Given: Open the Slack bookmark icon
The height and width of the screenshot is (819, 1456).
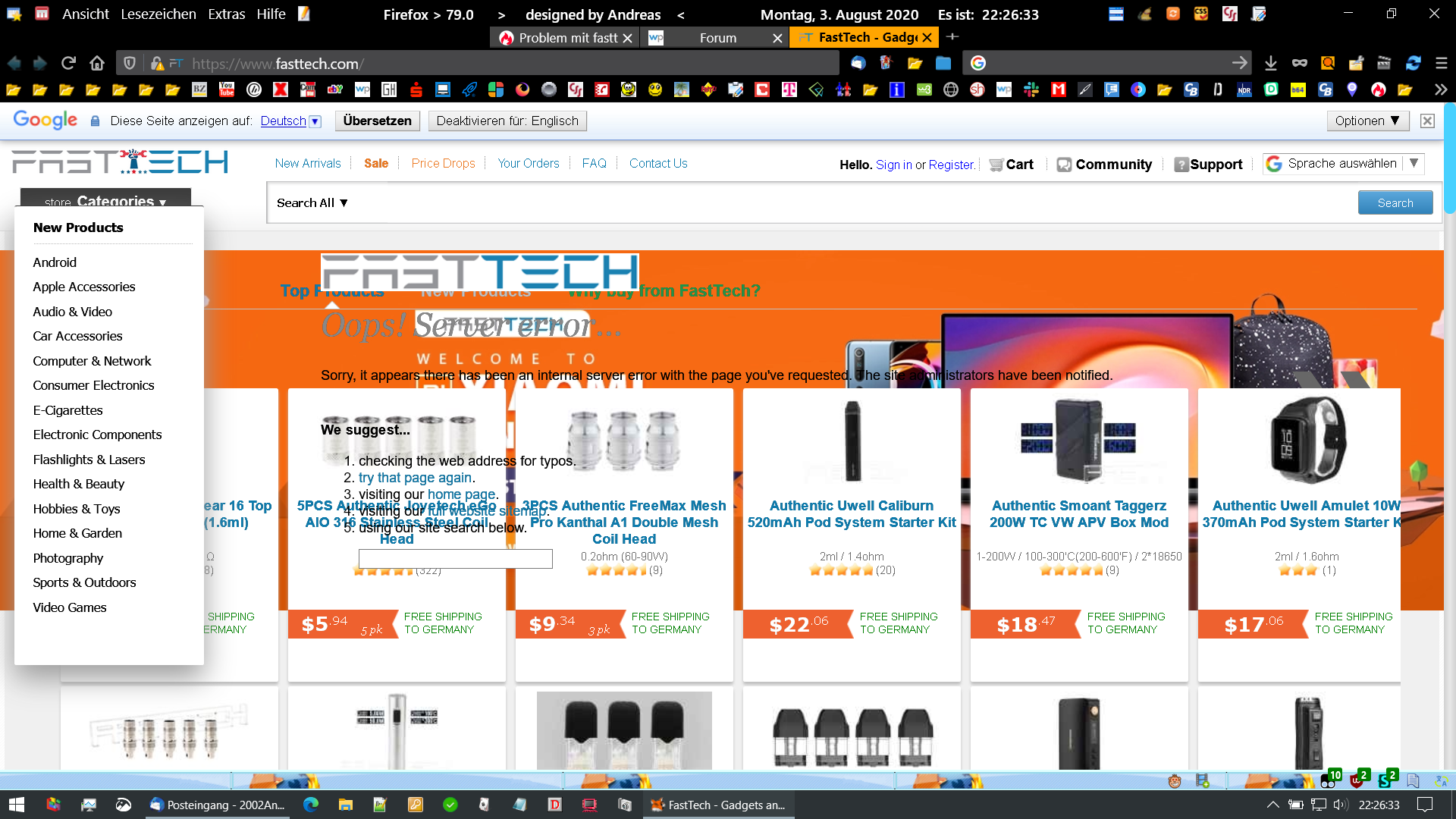Looking at the screenshot, I should point(1031,89).
